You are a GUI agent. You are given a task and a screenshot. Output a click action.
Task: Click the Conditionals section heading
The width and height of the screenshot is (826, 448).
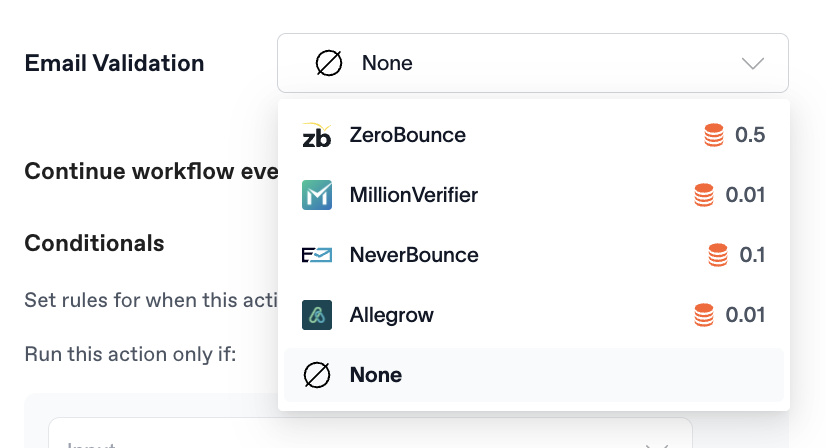click(94, 243)
